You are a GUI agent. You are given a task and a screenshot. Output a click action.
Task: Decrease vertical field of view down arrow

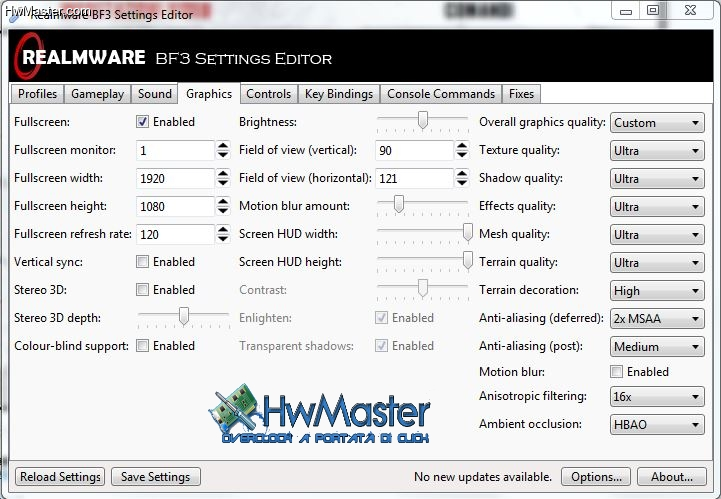[x=462, y=155]
